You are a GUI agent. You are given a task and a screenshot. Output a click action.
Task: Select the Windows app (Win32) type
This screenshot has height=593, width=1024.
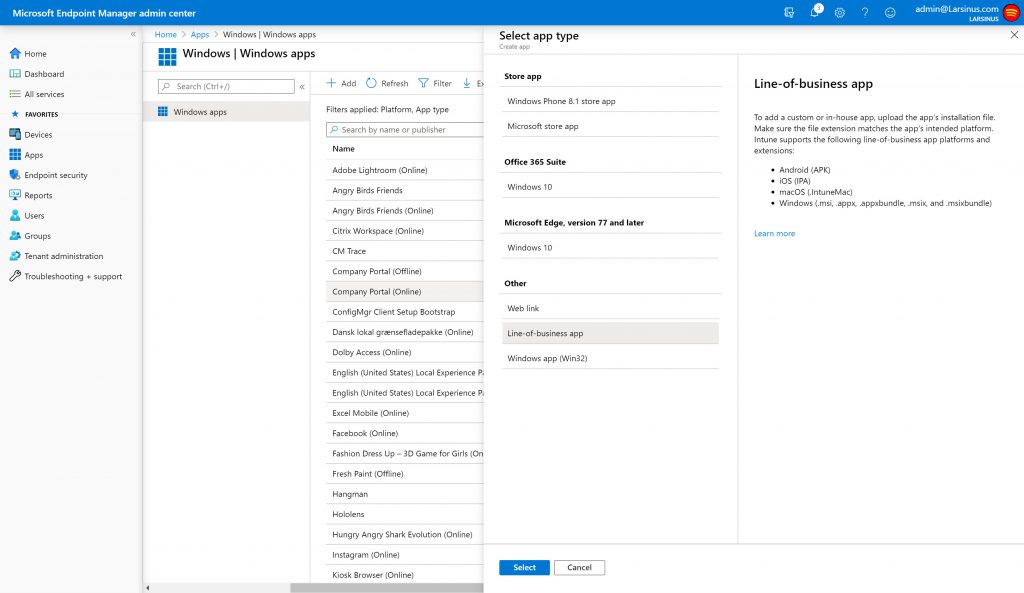pyautogui.click(x=611, y=358)
